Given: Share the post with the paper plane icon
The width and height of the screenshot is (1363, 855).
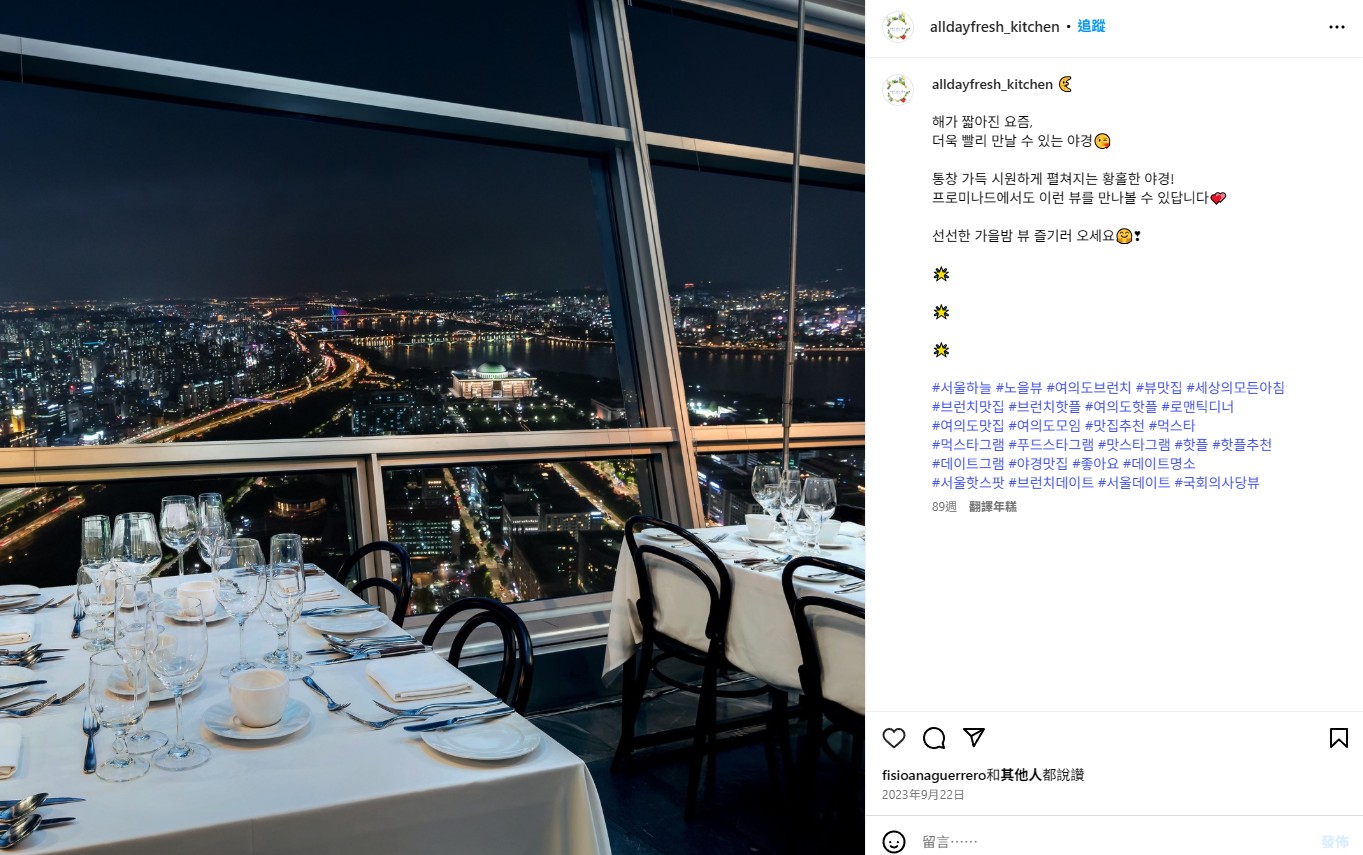Looking at the screenshot, I should pyautogui.click(x=974, y=738).
